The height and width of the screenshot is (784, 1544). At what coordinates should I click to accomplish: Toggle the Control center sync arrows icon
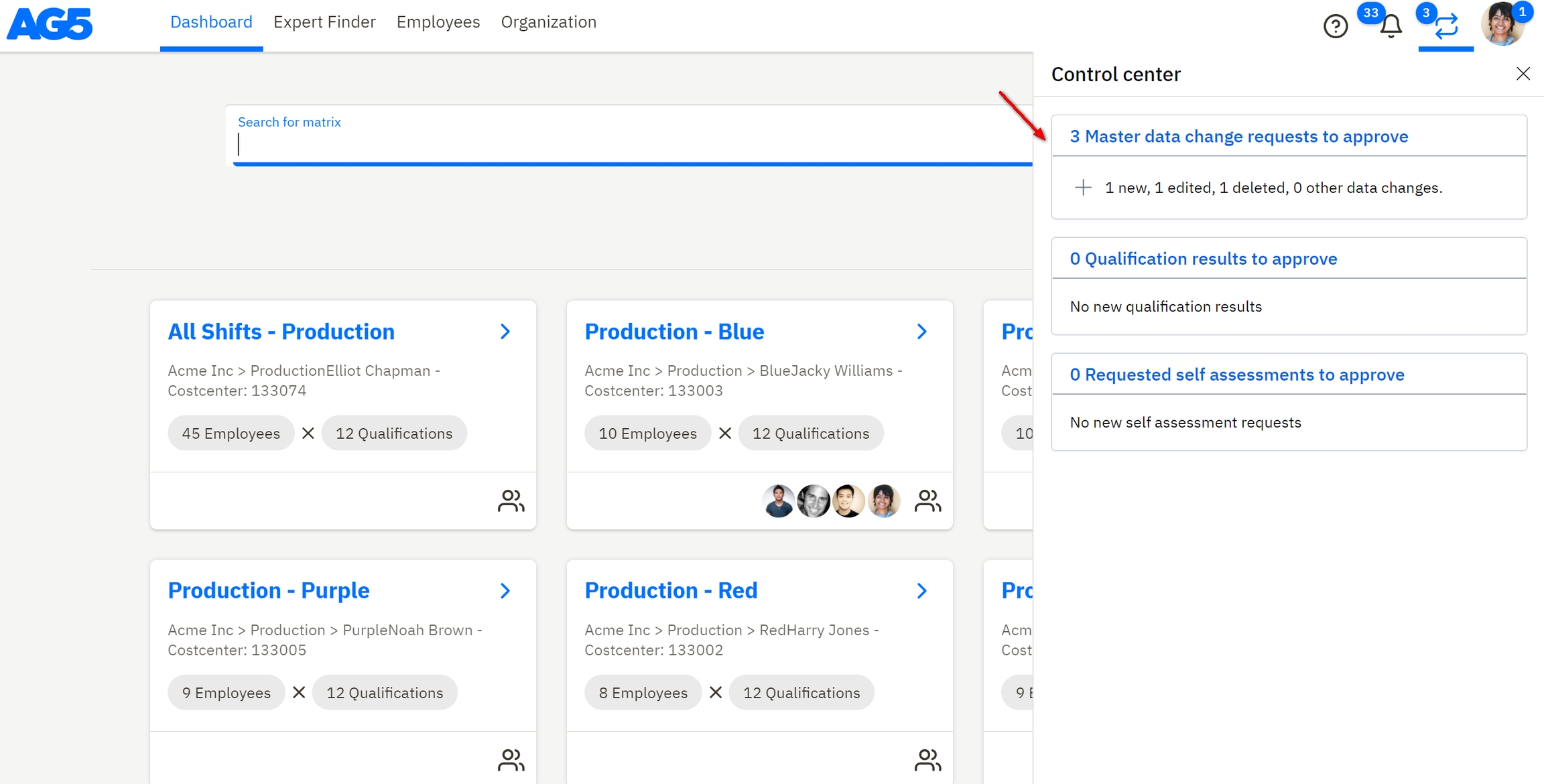[x=1446, y=26]
